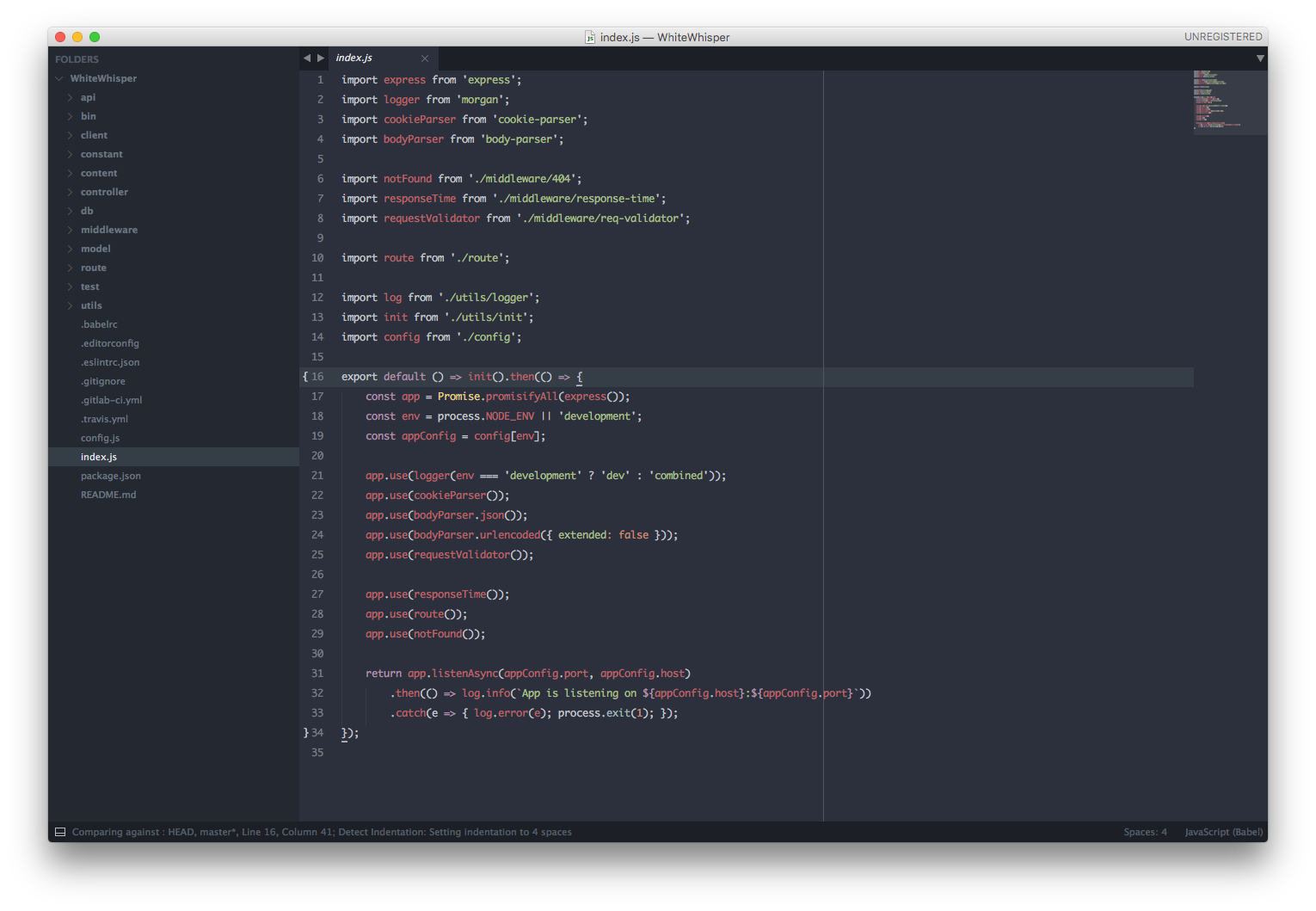
Task: Click the document icon in the title bar
Action: click(x=590, y=37)
